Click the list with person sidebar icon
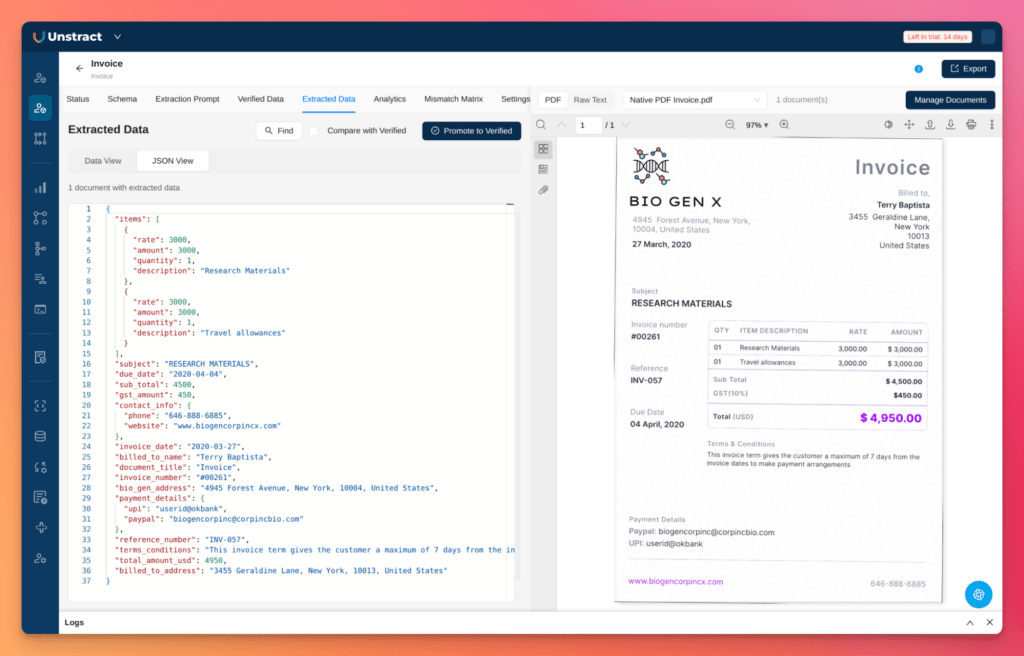 pyautogui.click(x=40, y=279)
